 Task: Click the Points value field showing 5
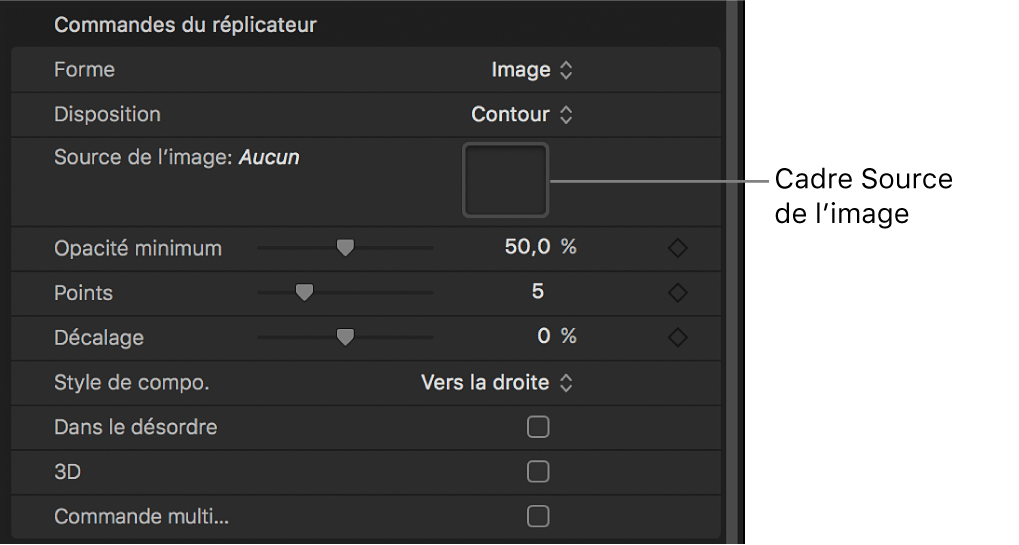[538, 293]
